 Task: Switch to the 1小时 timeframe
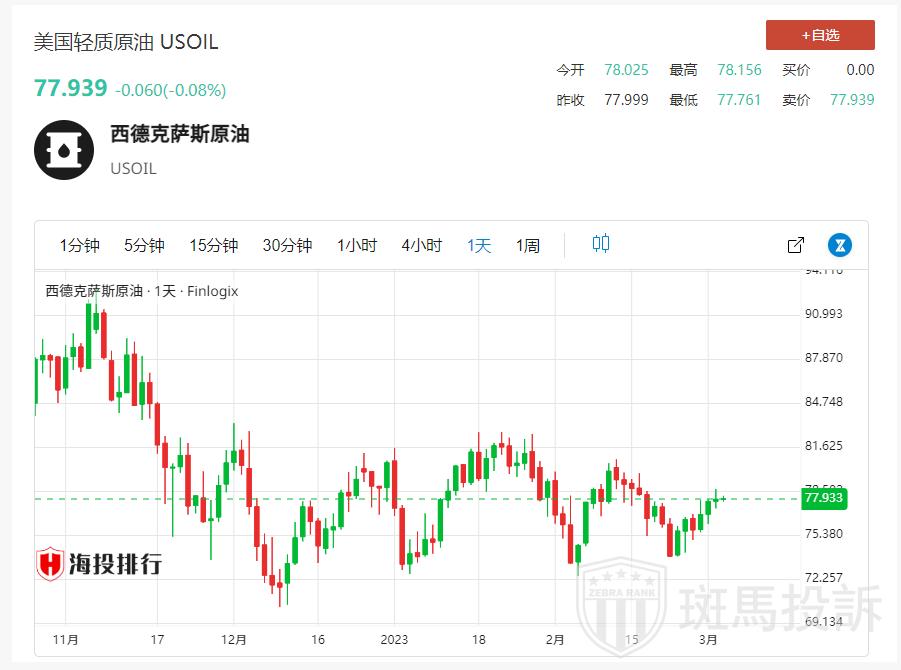(x=357, y=245)
